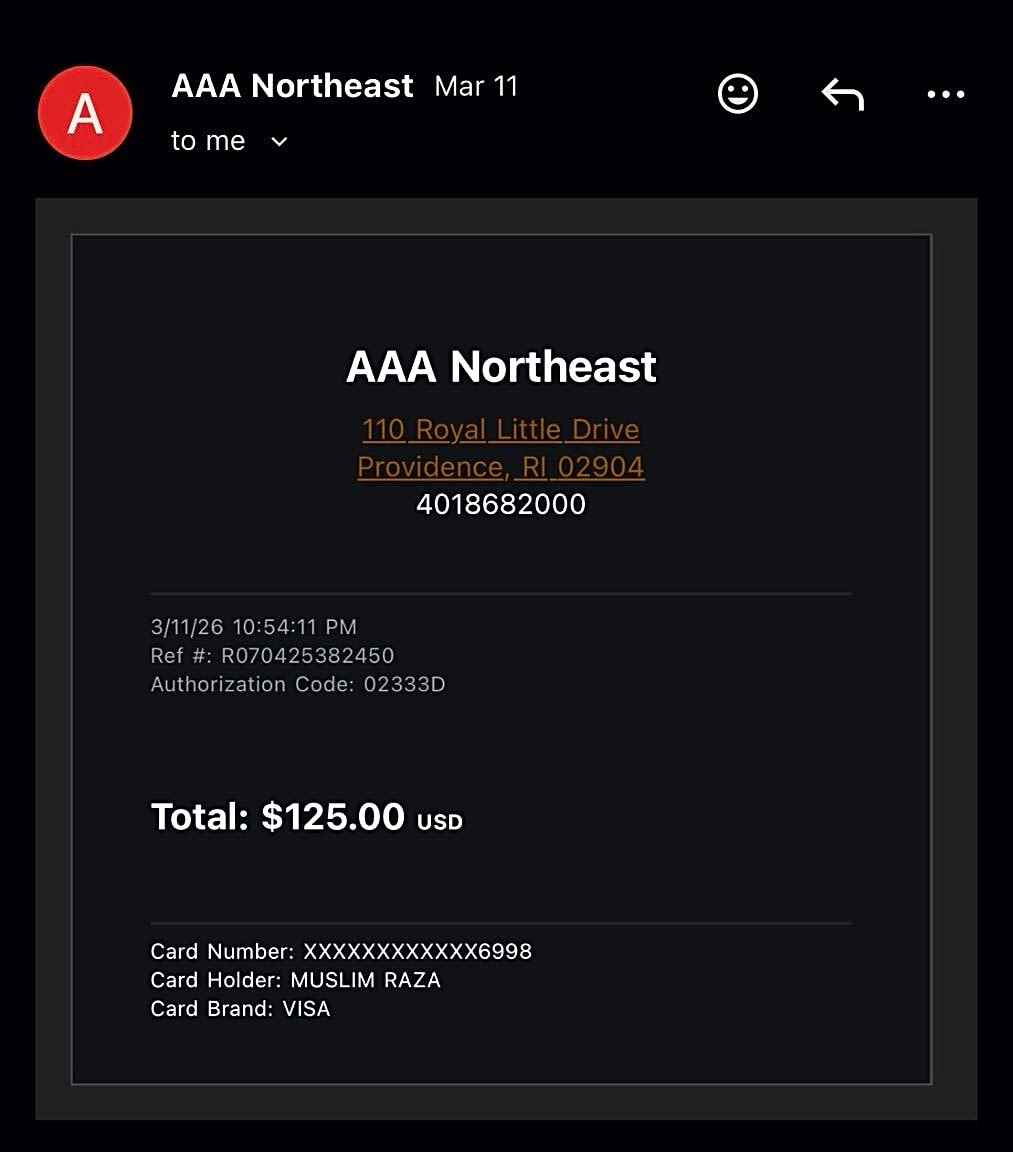Follow the Providence, RI 02904 address link
The image size is (1013, 1152).
(500, 467)
